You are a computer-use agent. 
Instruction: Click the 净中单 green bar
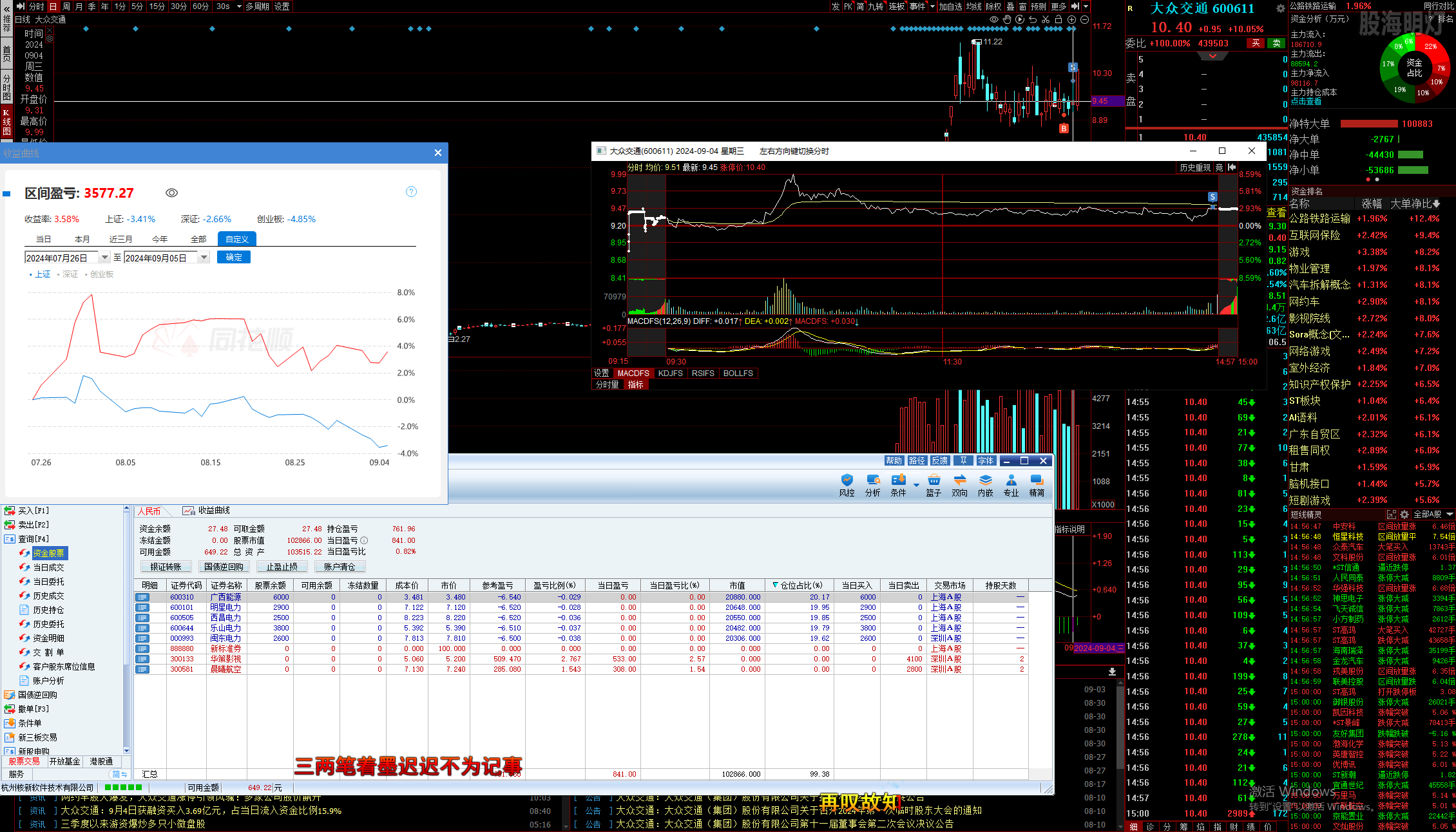point(1410,155)
